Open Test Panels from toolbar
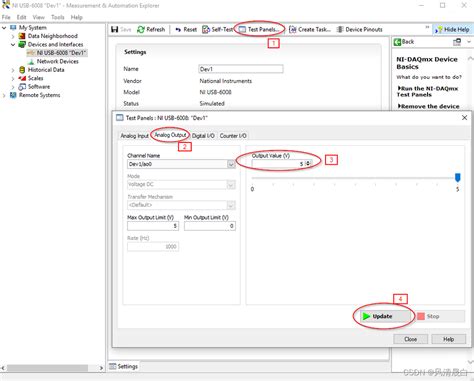The height and width of the screenshot is (381, 474). point(259,29)
